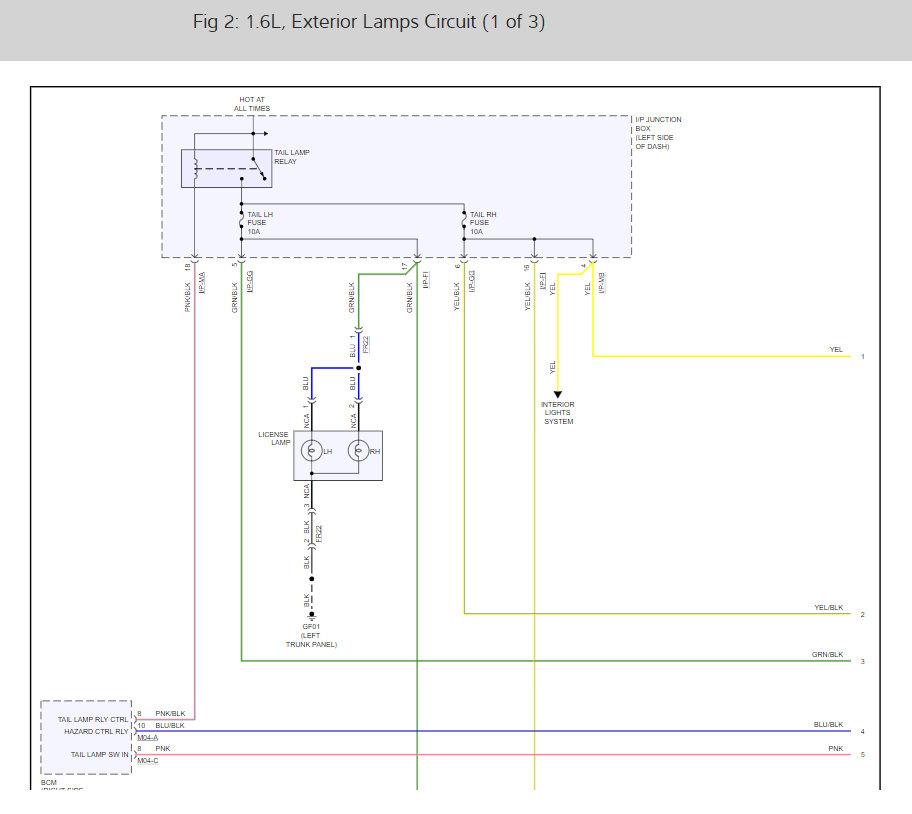Image resolution: width=912 pixels, height=814 pixels.
Task: Click the 'I/P-FI' connector label at pin 17
Action: 426,280
